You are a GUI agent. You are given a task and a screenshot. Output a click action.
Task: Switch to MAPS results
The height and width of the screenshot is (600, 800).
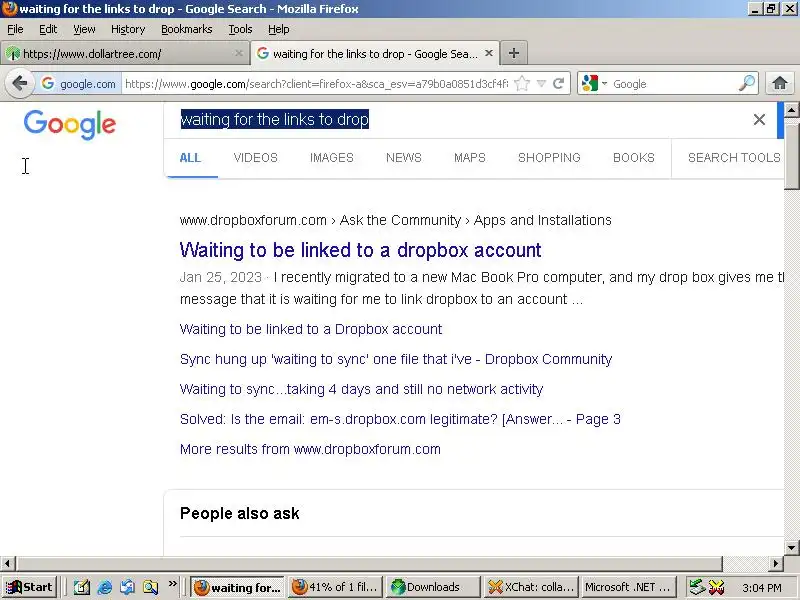click(470, 158)
